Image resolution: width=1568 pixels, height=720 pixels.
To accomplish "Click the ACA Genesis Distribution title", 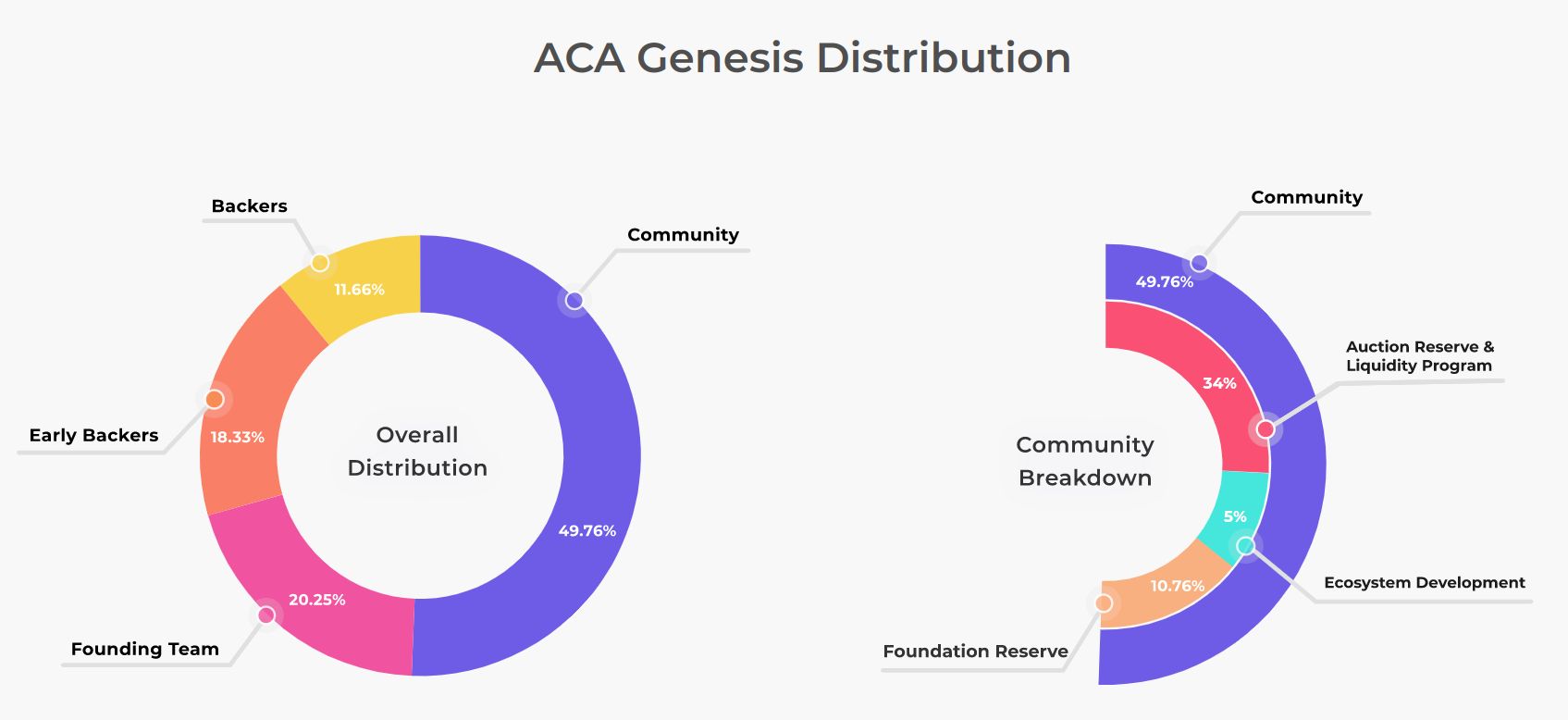I will point(802,57).
